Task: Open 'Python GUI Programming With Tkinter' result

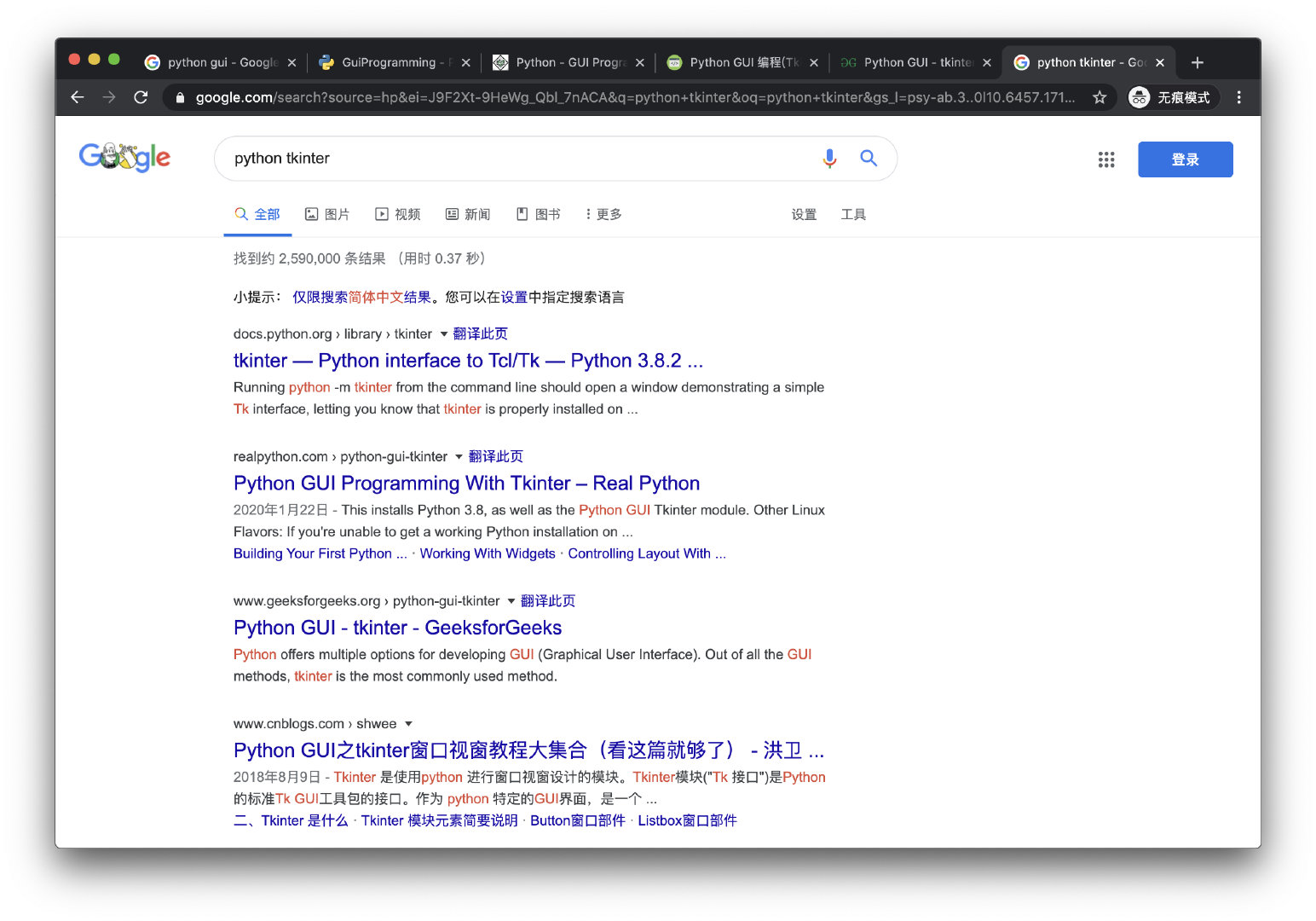Action: click(466, 484)
